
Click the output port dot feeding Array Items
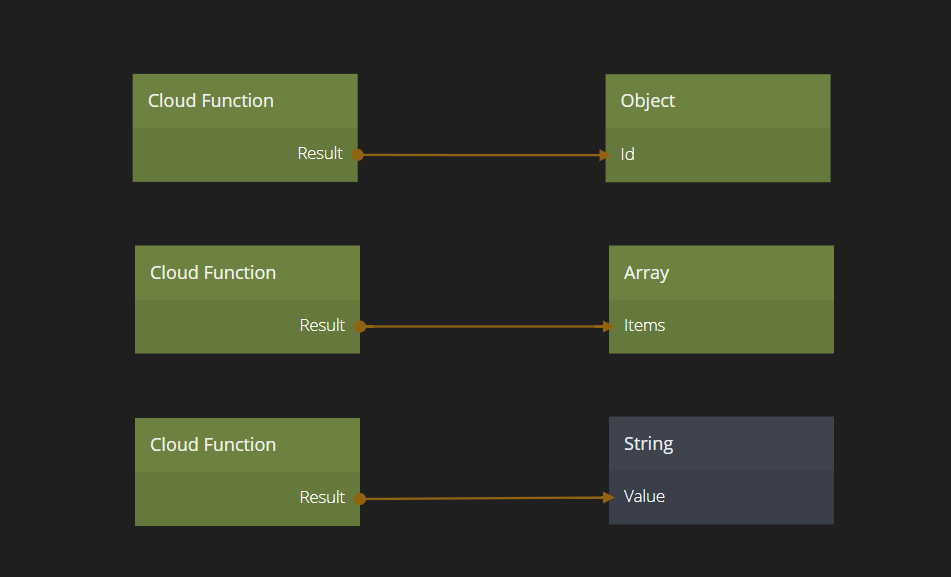point(360,326)
